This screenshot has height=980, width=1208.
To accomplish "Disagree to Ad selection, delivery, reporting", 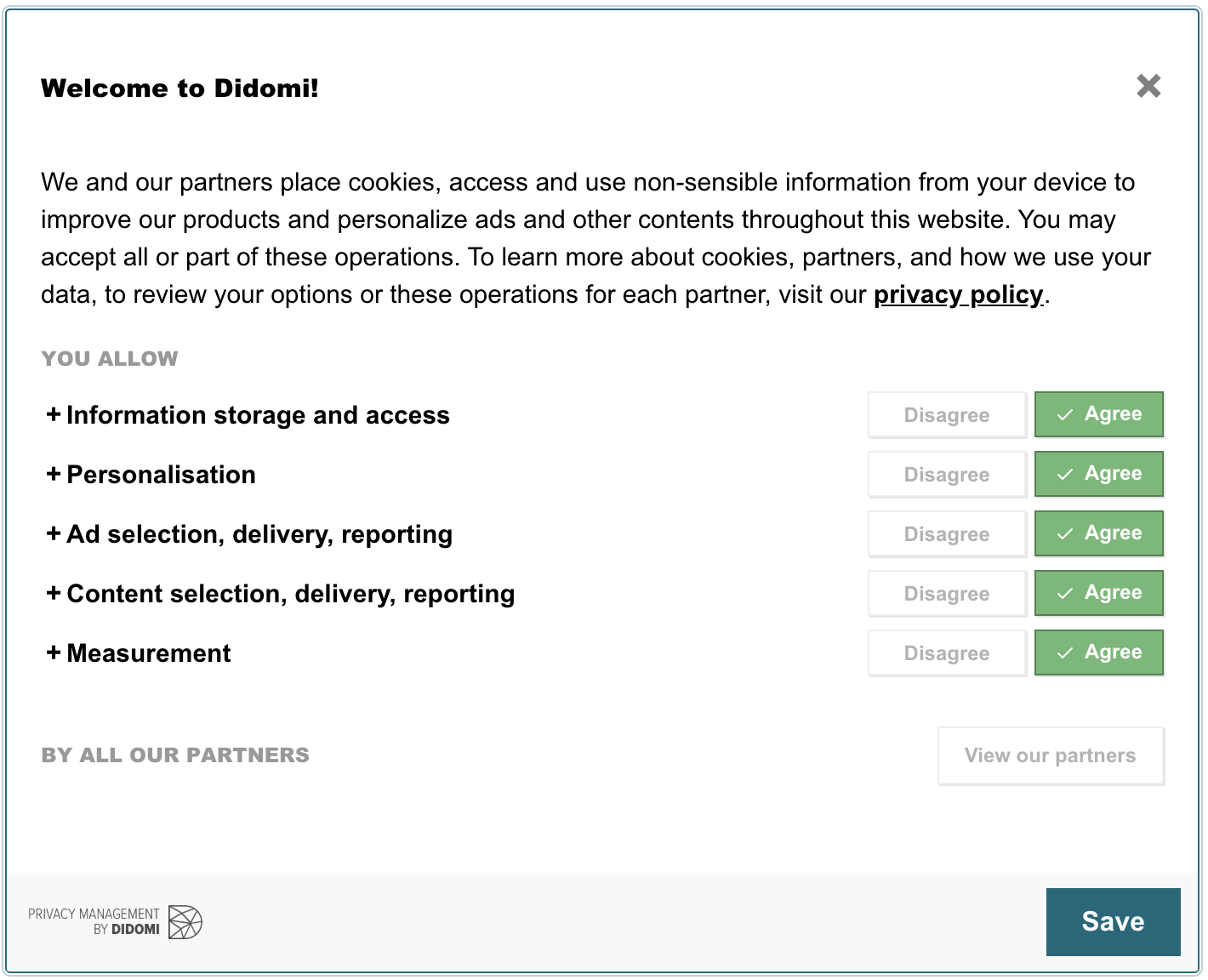I will [947, 534].
